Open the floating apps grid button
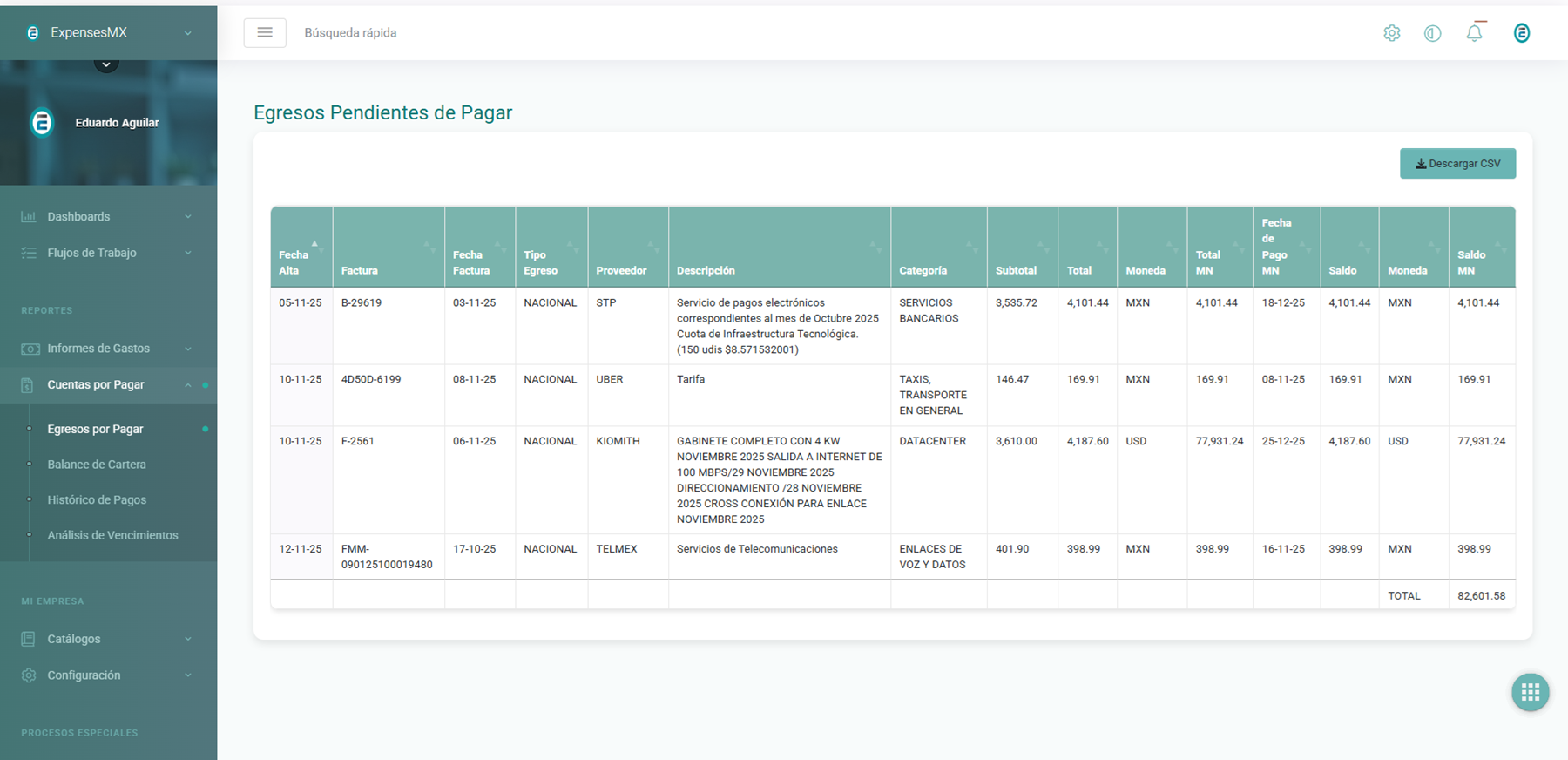Screen dimensions: 1568x760 (x=1530, y=693)
